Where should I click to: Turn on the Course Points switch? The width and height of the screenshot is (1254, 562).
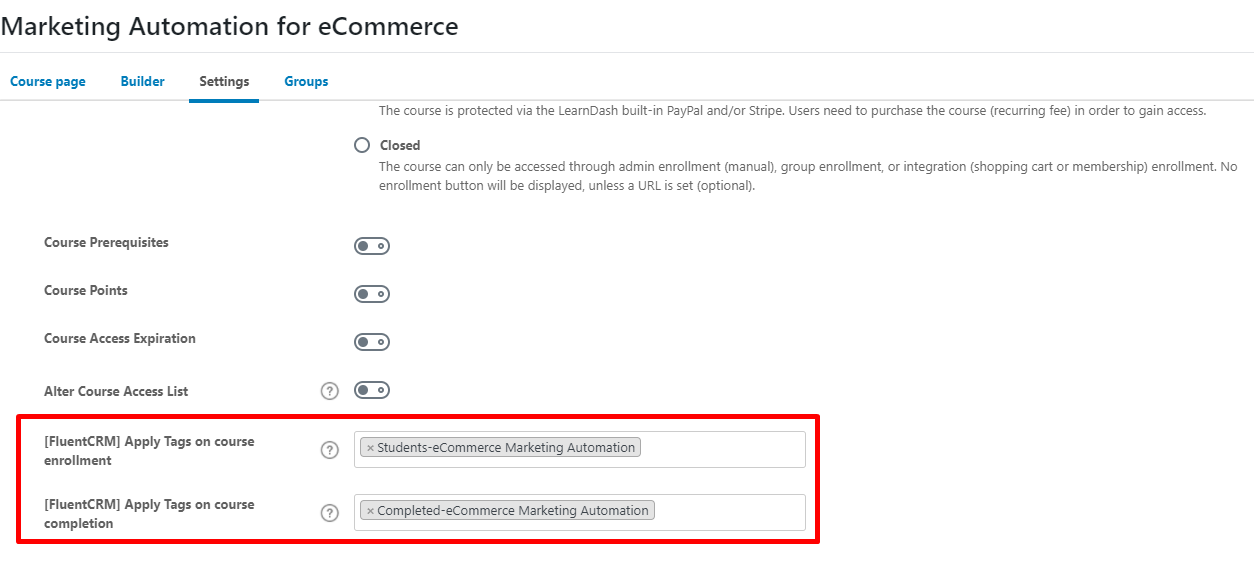coord(371,294)
